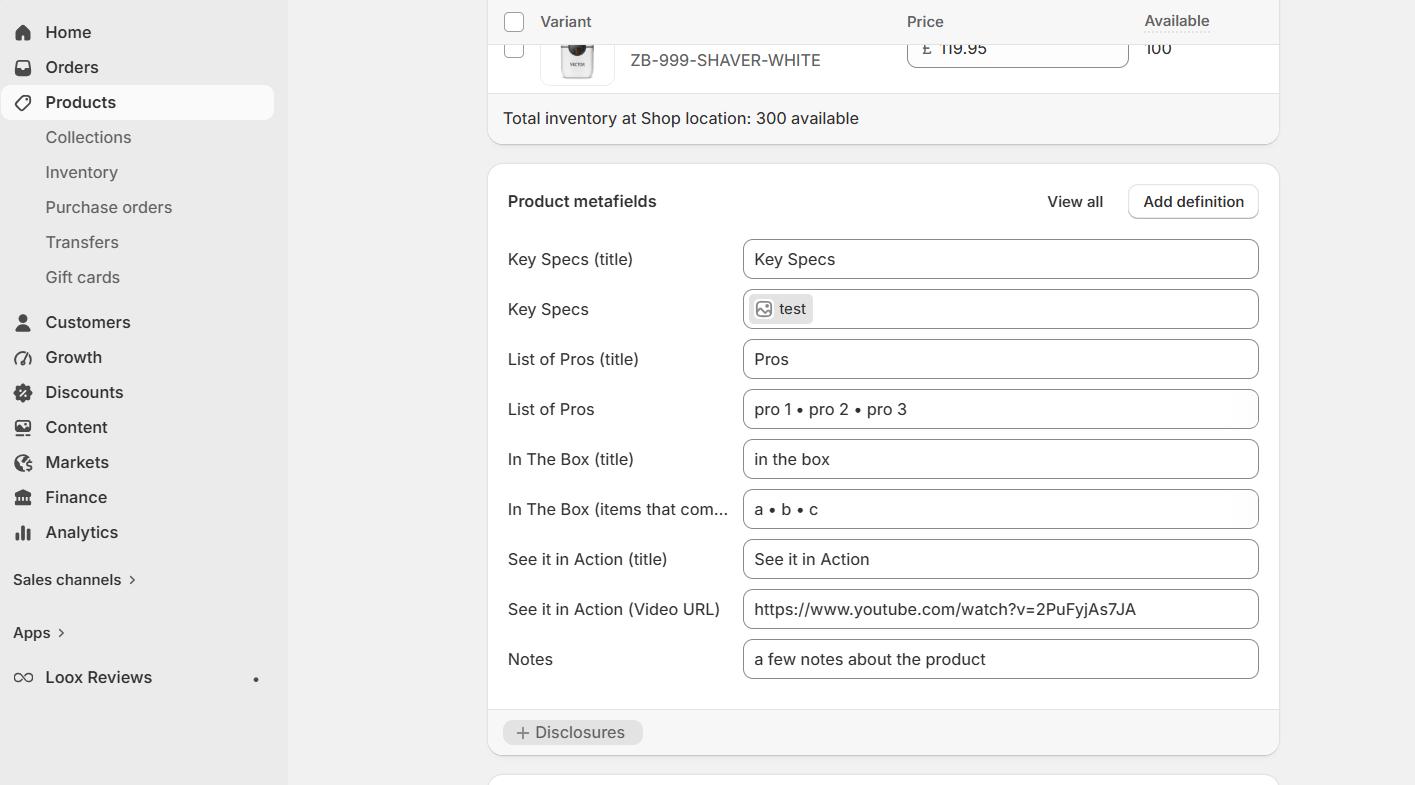
Task: Open View all metafields link
Action: click(x=1075, y=201)
